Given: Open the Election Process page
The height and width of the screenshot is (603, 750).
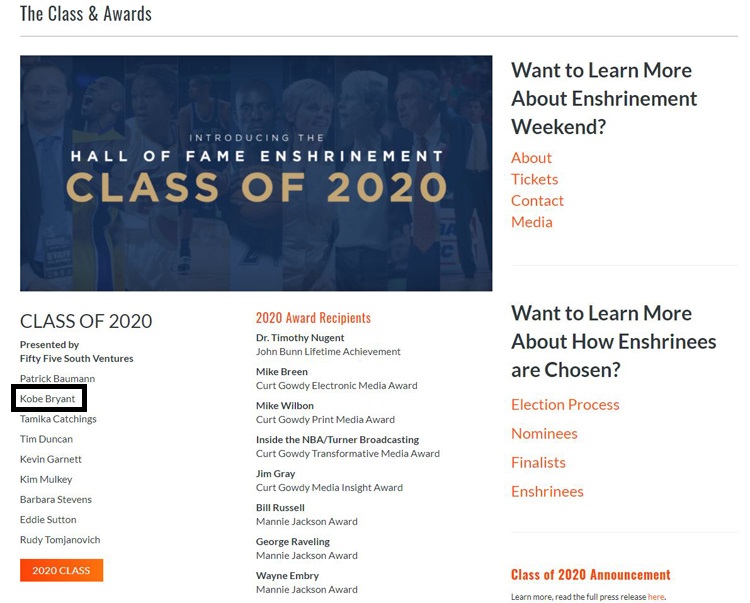Looking at the screenshot, I should click(565, 405).
